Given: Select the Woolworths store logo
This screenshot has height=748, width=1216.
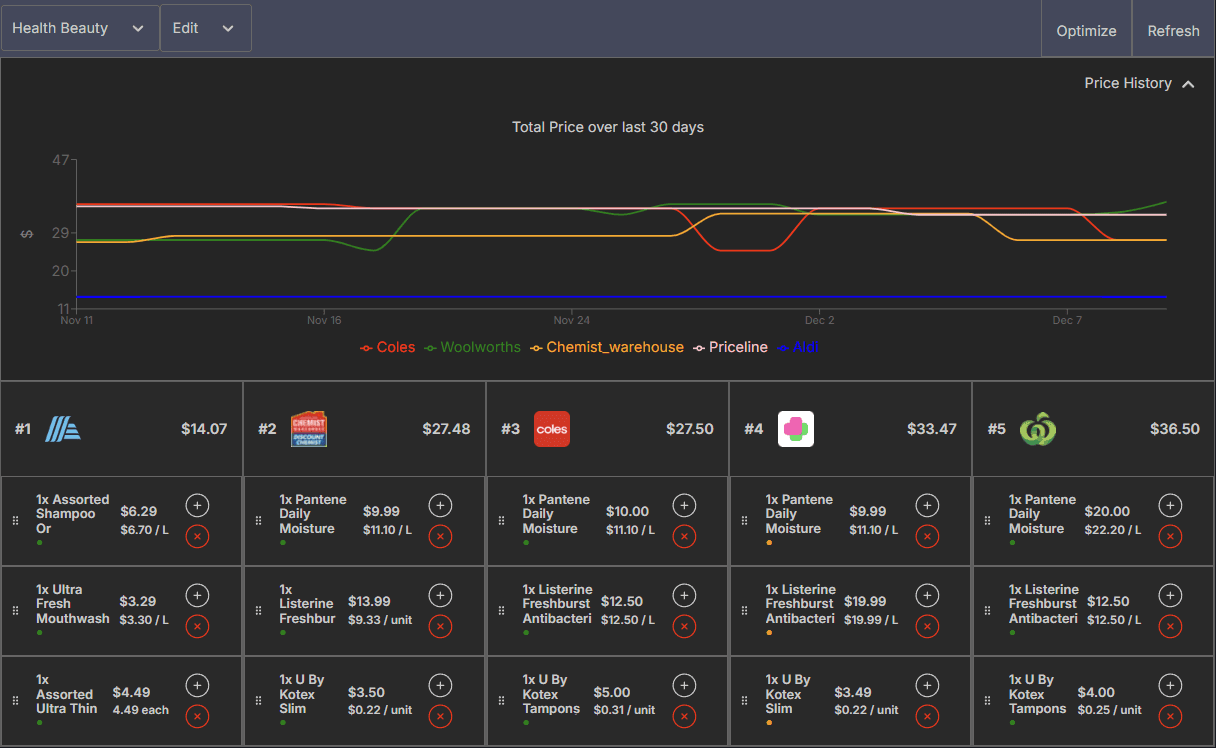Looking at the screenshot, I should [x=1040, y=428].
